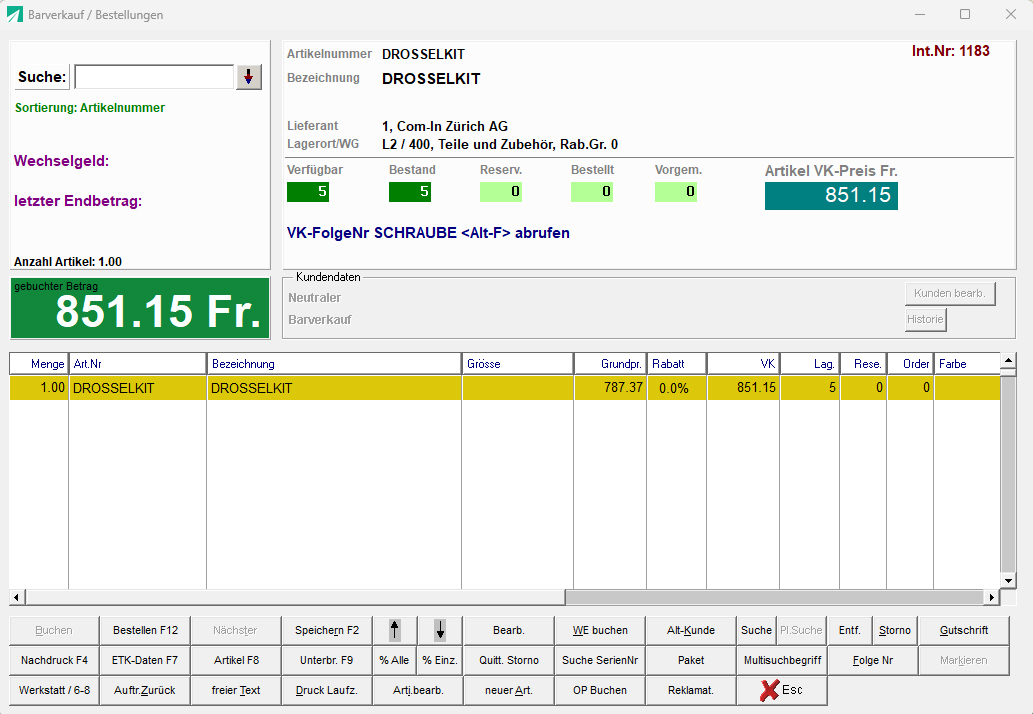The height and width of the screenshot is (714, 1033).
Task: Click the Grösse column header
Action: pos(518,364)
